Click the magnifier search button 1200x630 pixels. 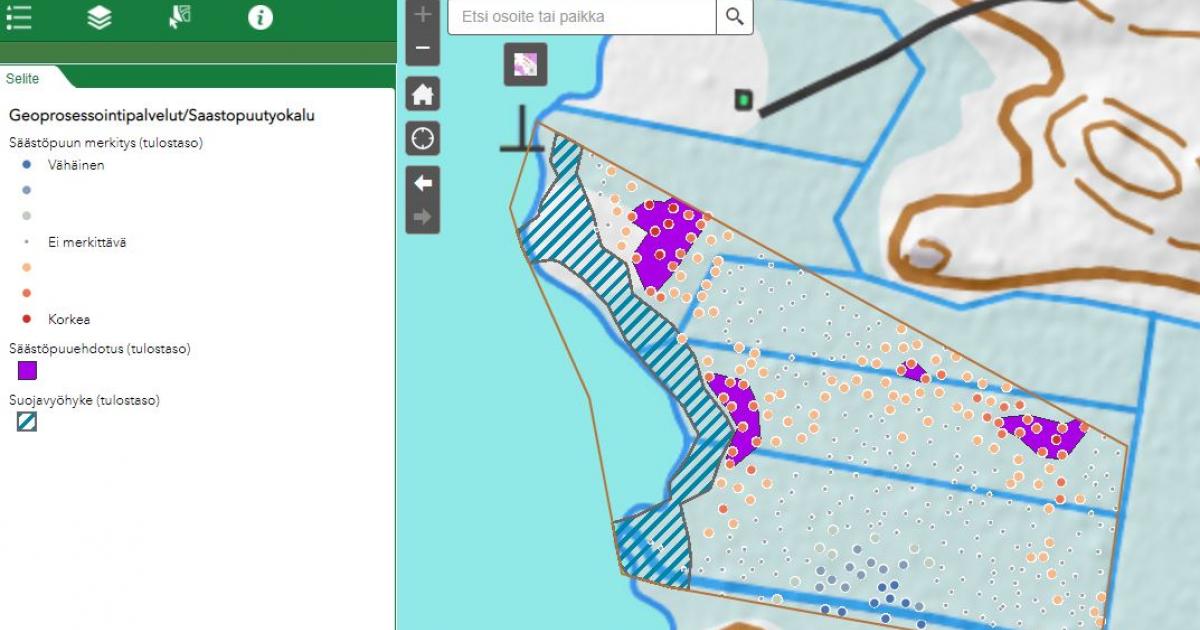pyautogui.click(x=735, y=17)
